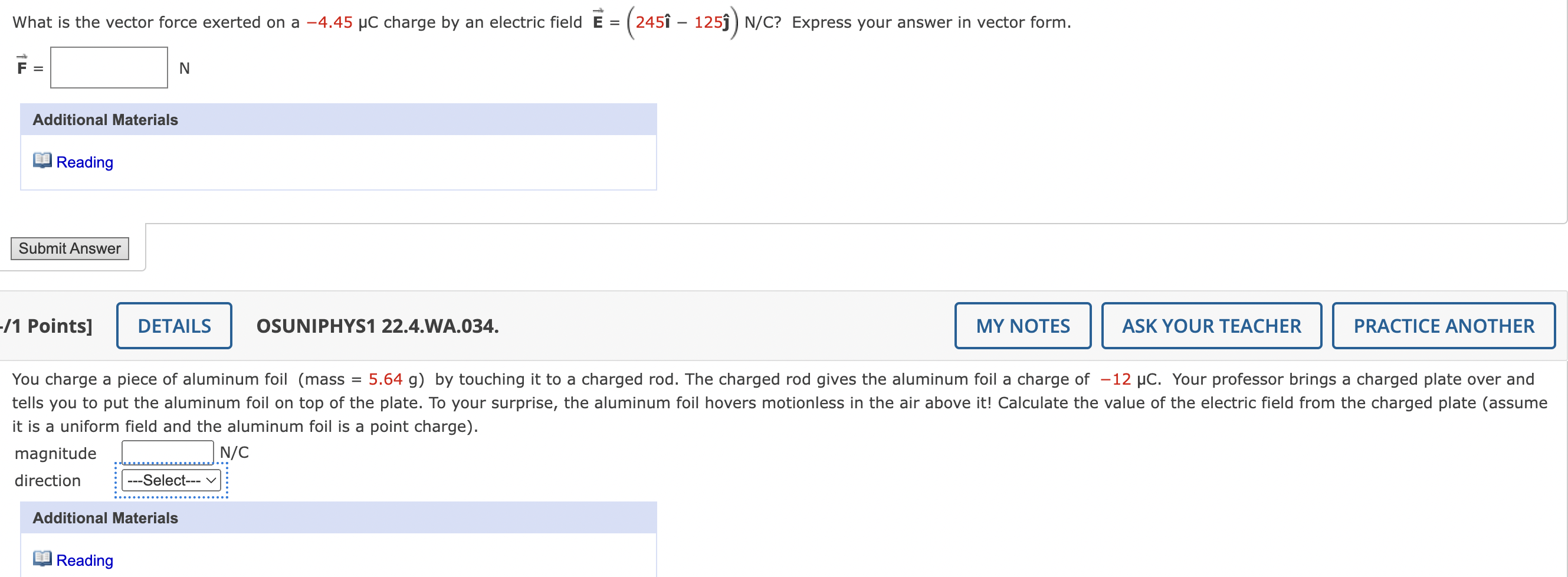
Task: Click PRACTICE ANOTHER for problem 22.4.WA.034
Action: click(x=1444, y=325)
